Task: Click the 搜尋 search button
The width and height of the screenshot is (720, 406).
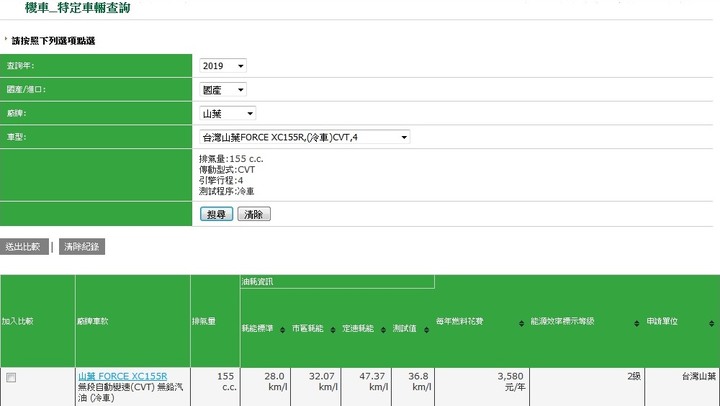Action: coord(216,214)
